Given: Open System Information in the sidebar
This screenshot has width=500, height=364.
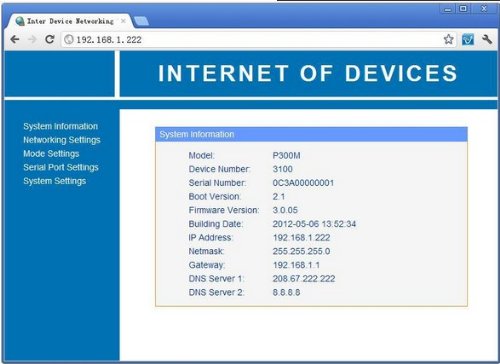Looking at the screenshot, I should tap(60, 126).
